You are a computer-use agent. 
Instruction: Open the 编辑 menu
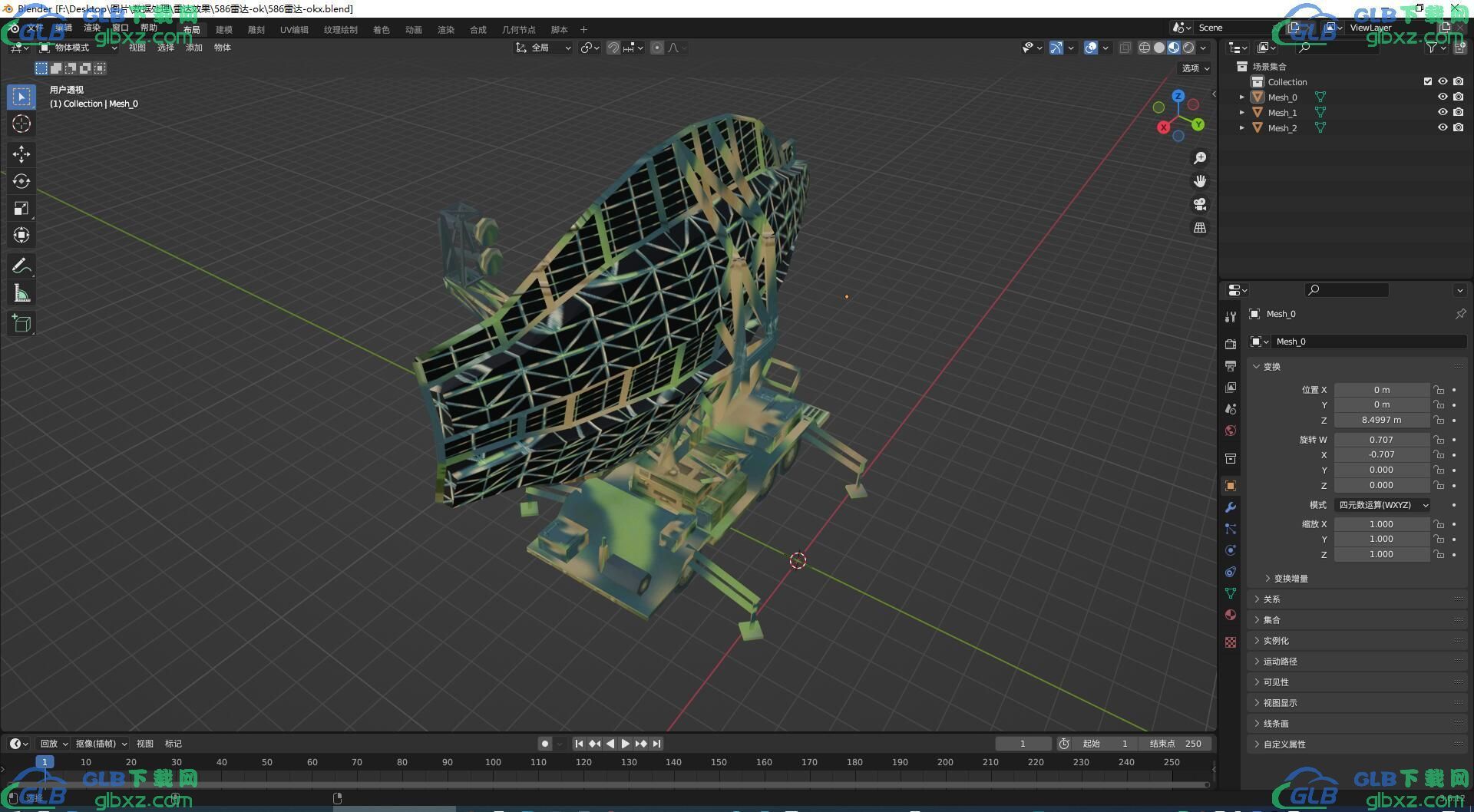point(63,28)
